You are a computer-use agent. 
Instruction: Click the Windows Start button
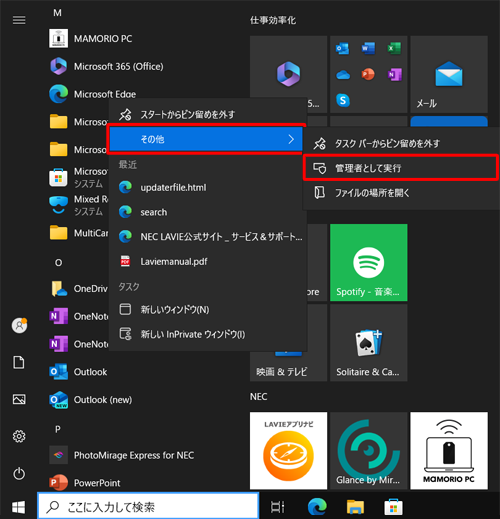pyautogui.click(x=18, y=507)
